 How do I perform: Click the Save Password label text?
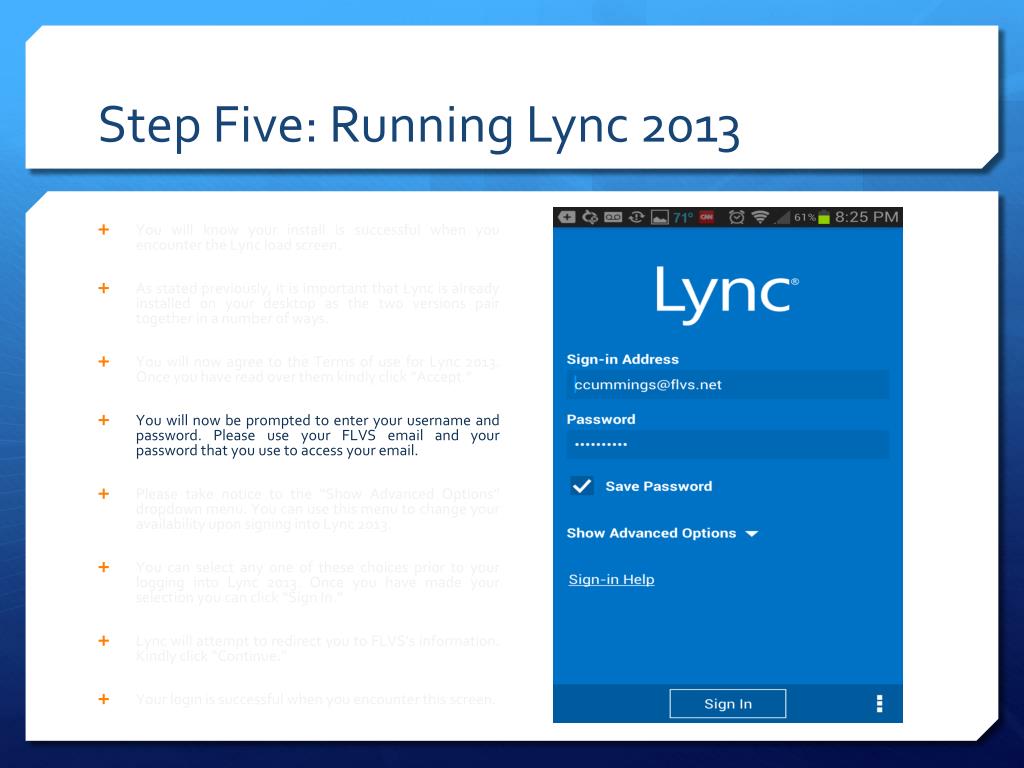tap(658, 486)
